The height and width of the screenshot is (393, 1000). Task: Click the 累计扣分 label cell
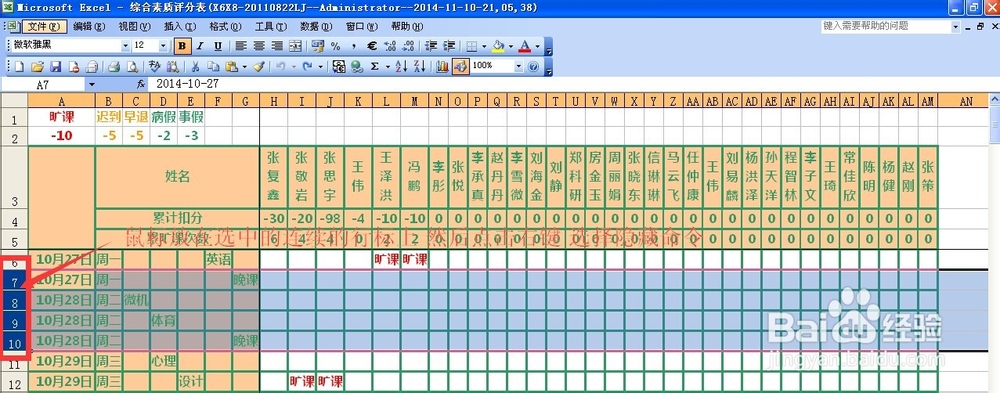point(177,218)
